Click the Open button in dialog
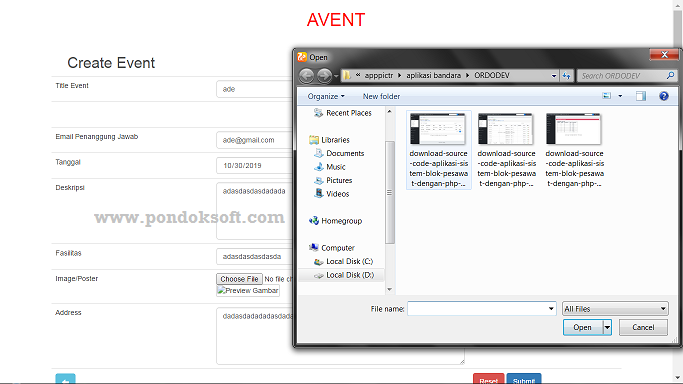The image size is (683, 384). click(582, 327)
